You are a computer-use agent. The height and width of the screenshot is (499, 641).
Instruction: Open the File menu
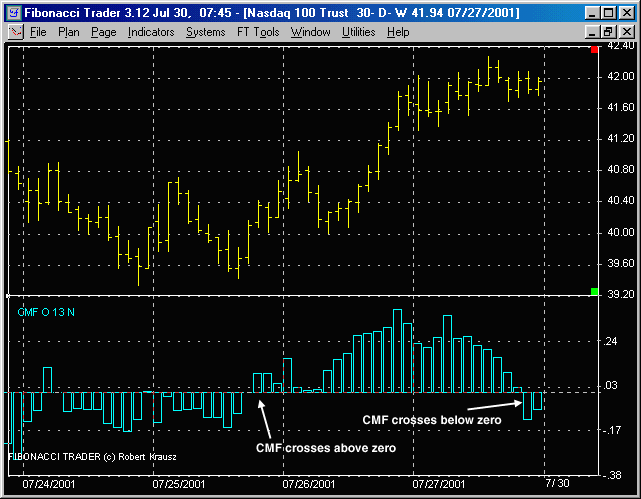[x=38, y=32]
